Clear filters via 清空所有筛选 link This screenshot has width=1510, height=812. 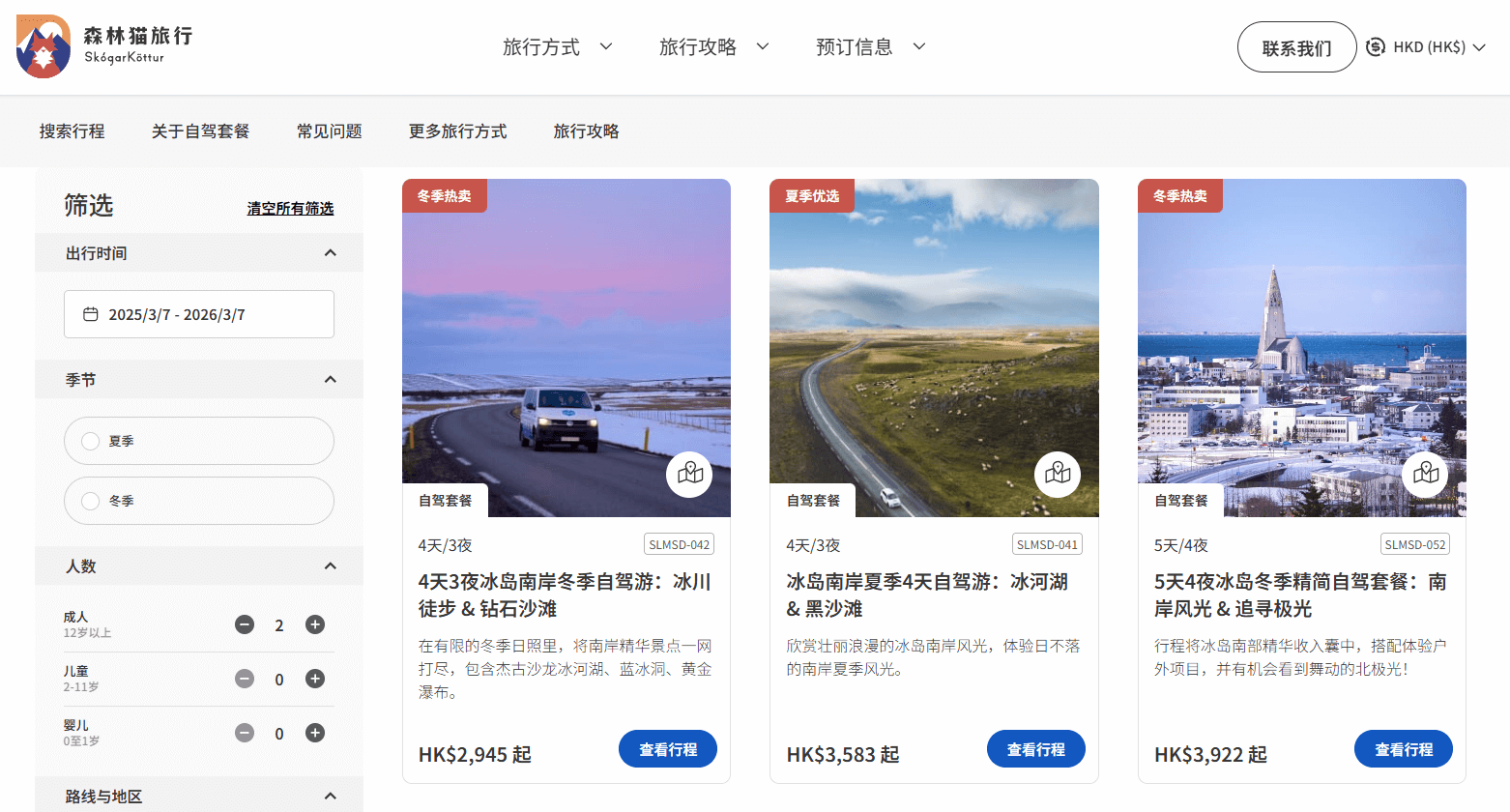click(x=290, y=208)
